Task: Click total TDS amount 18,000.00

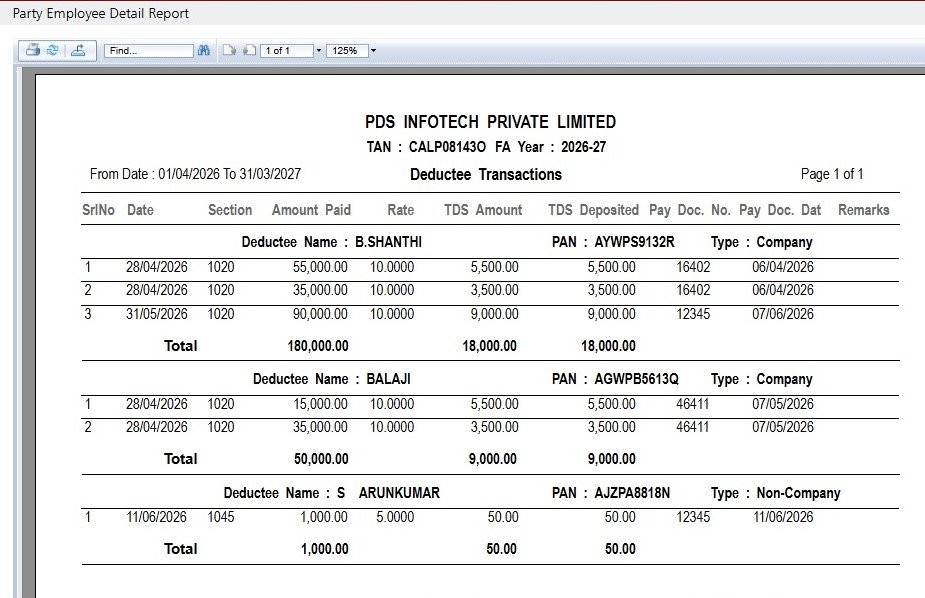Action: 490,346
